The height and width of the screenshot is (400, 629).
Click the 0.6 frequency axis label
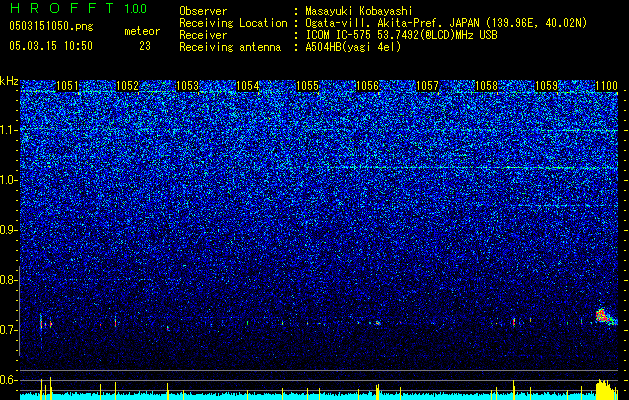(8, 380)
